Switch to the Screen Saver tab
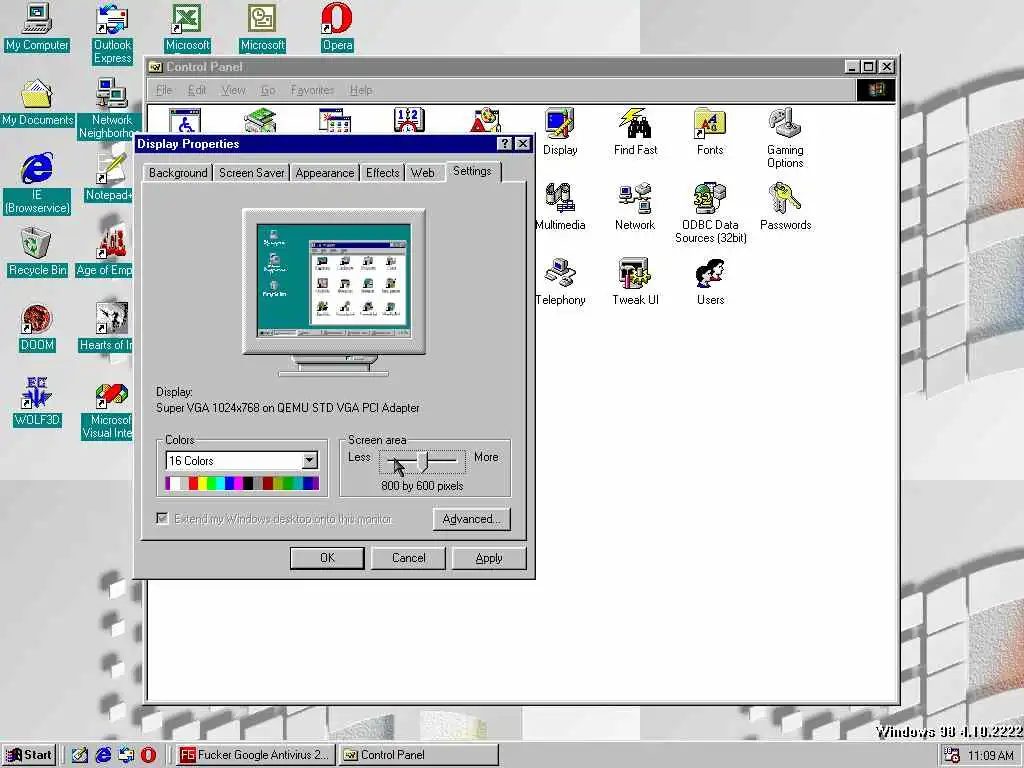Image resolution: width=1024 pixels, height=768 pixels. 251,173
